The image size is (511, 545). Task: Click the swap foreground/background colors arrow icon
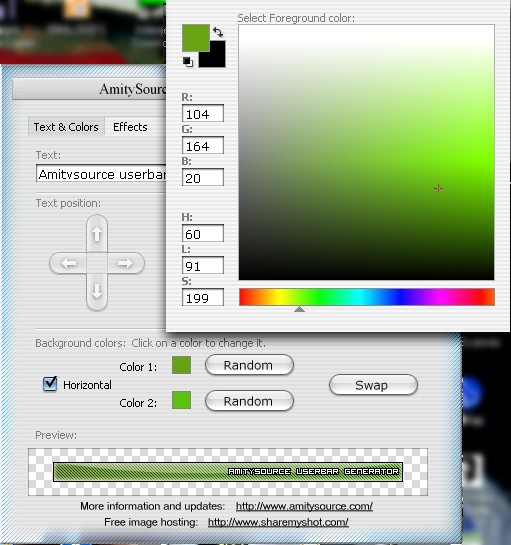coord(218,32)
